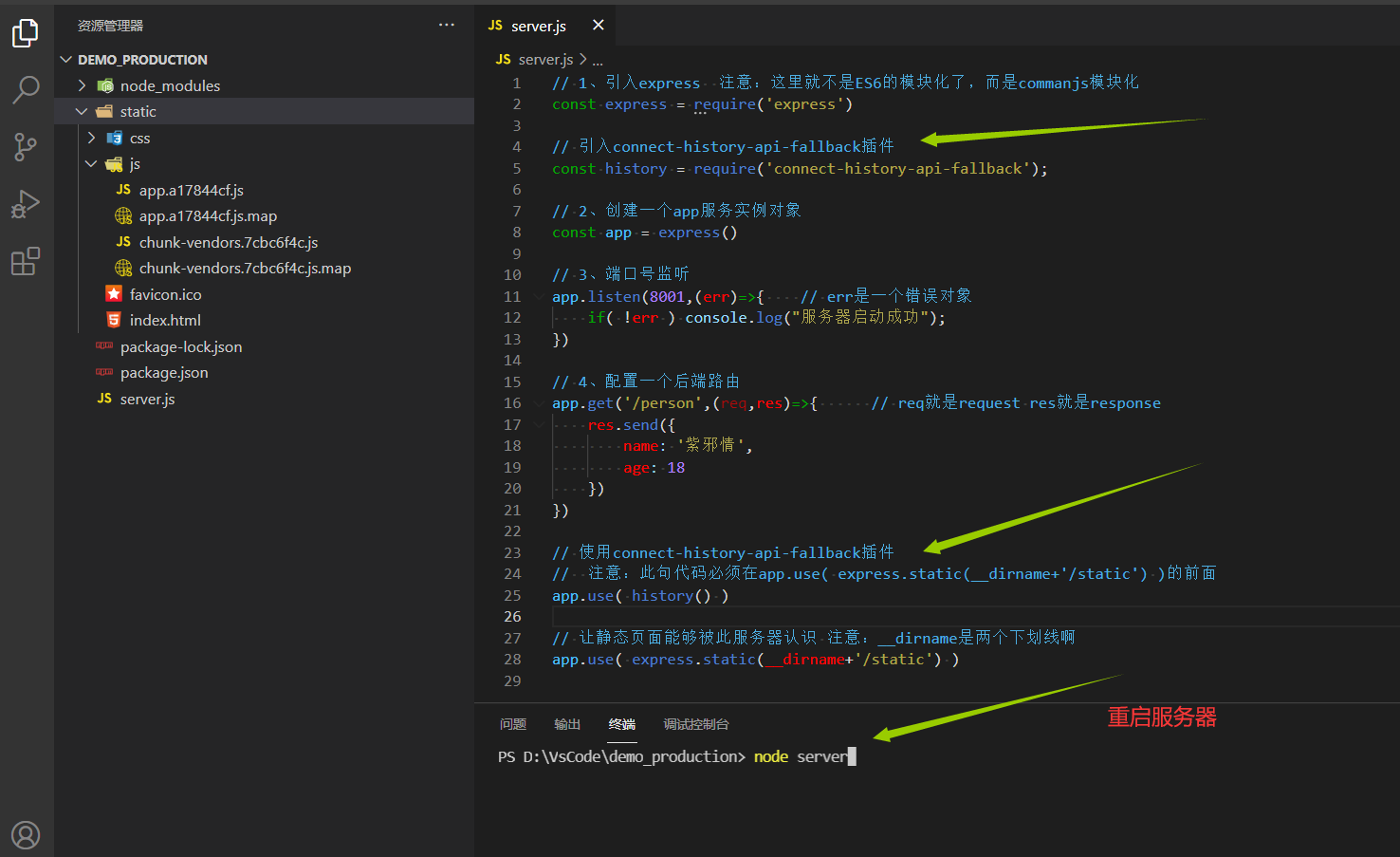Viewport: 1400px width, 857px height.
Task: Fold the app.listen block at line 11
Action: (540, 297)
